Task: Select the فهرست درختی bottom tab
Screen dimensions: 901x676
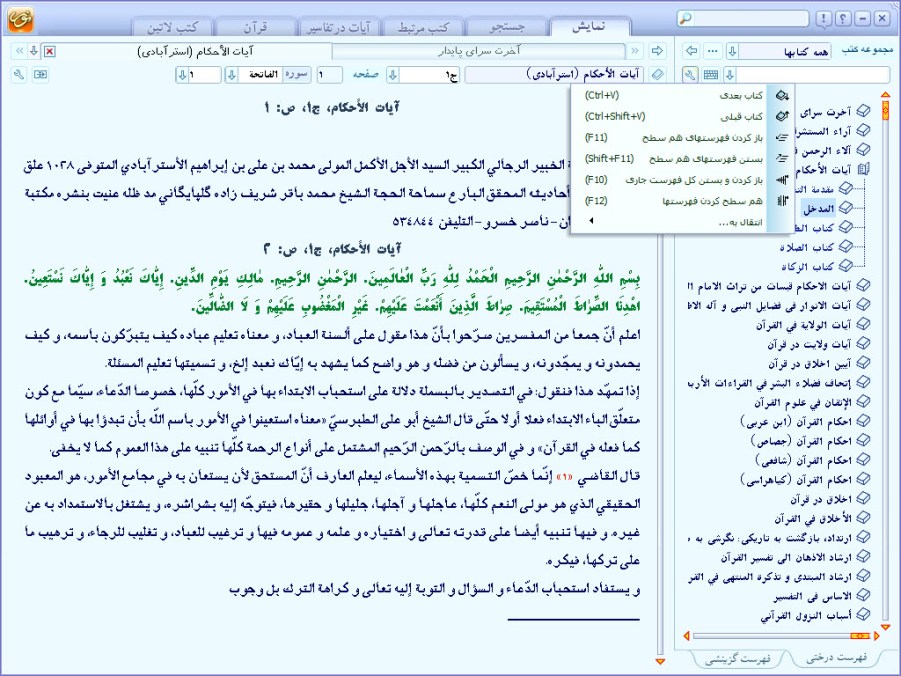Action: coord(837,658)
